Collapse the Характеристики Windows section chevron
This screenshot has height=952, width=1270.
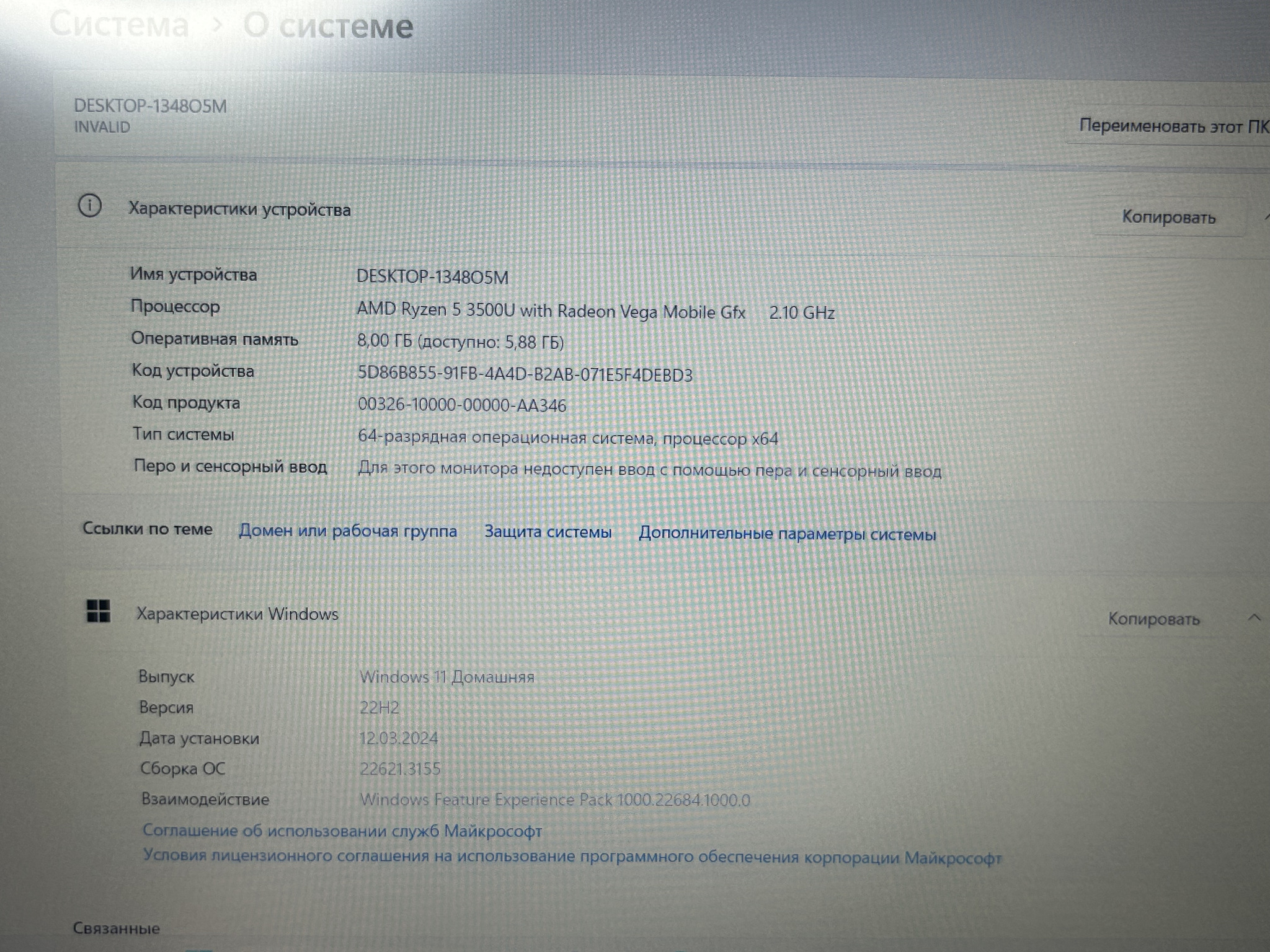click(1254, 617)
